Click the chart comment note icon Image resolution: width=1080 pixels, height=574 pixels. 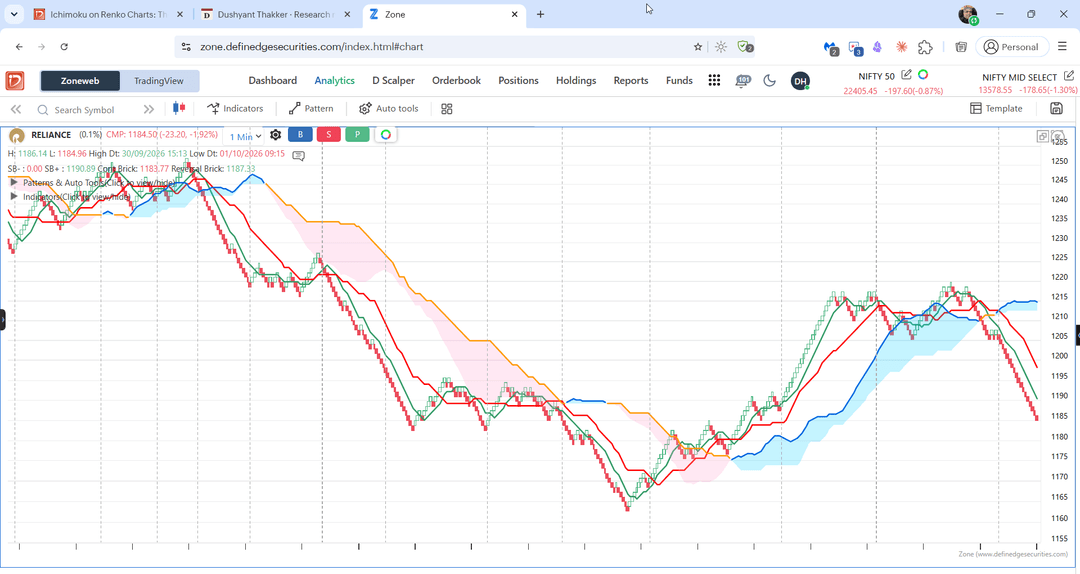(x=298, y=156)
